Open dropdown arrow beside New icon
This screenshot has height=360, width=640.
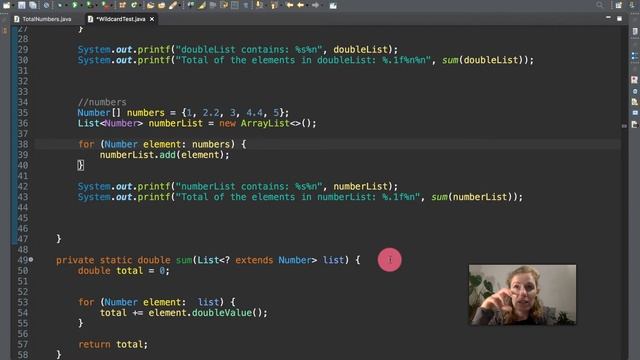[13, 5]
